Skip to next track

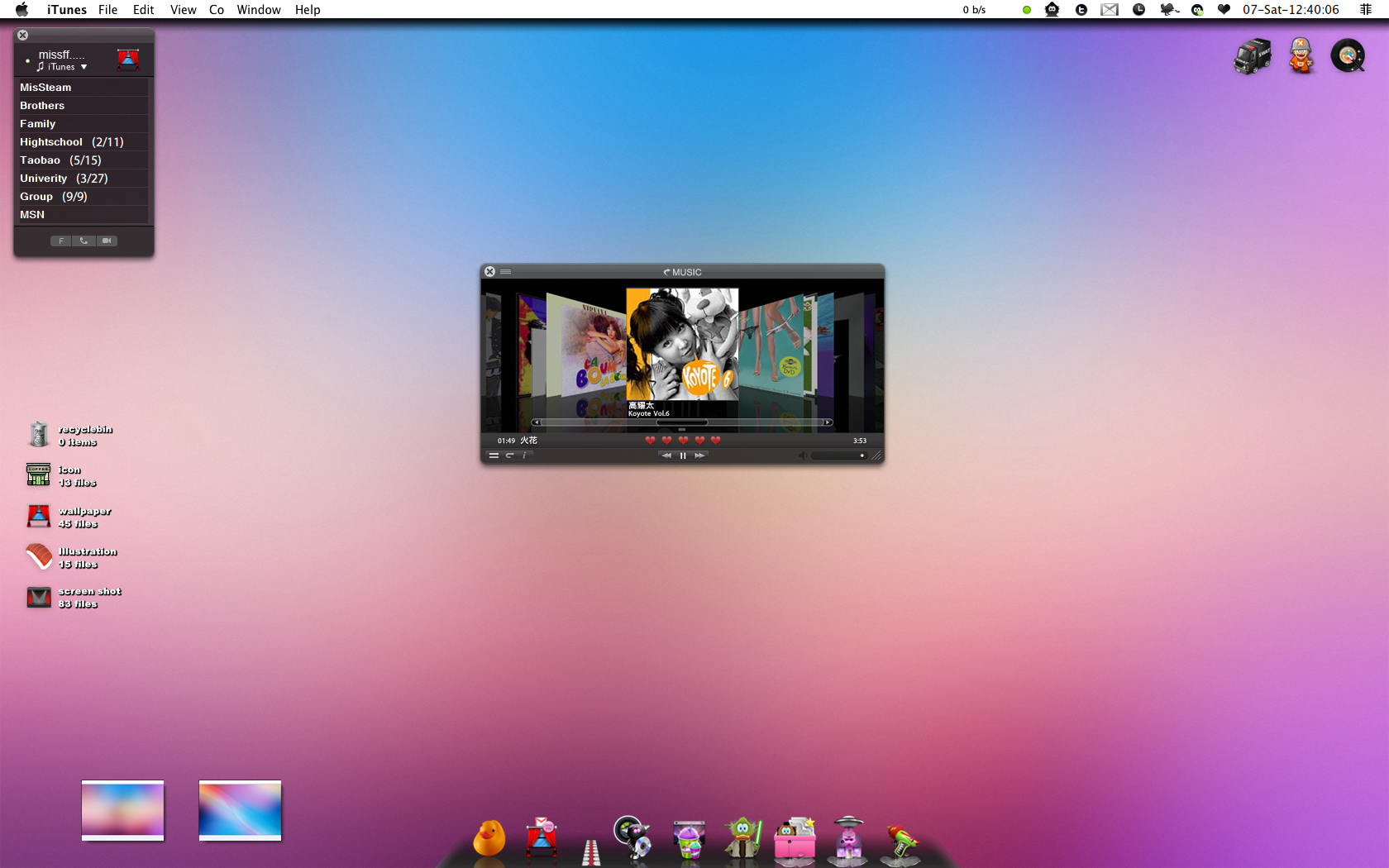click(x=699, y=455)
